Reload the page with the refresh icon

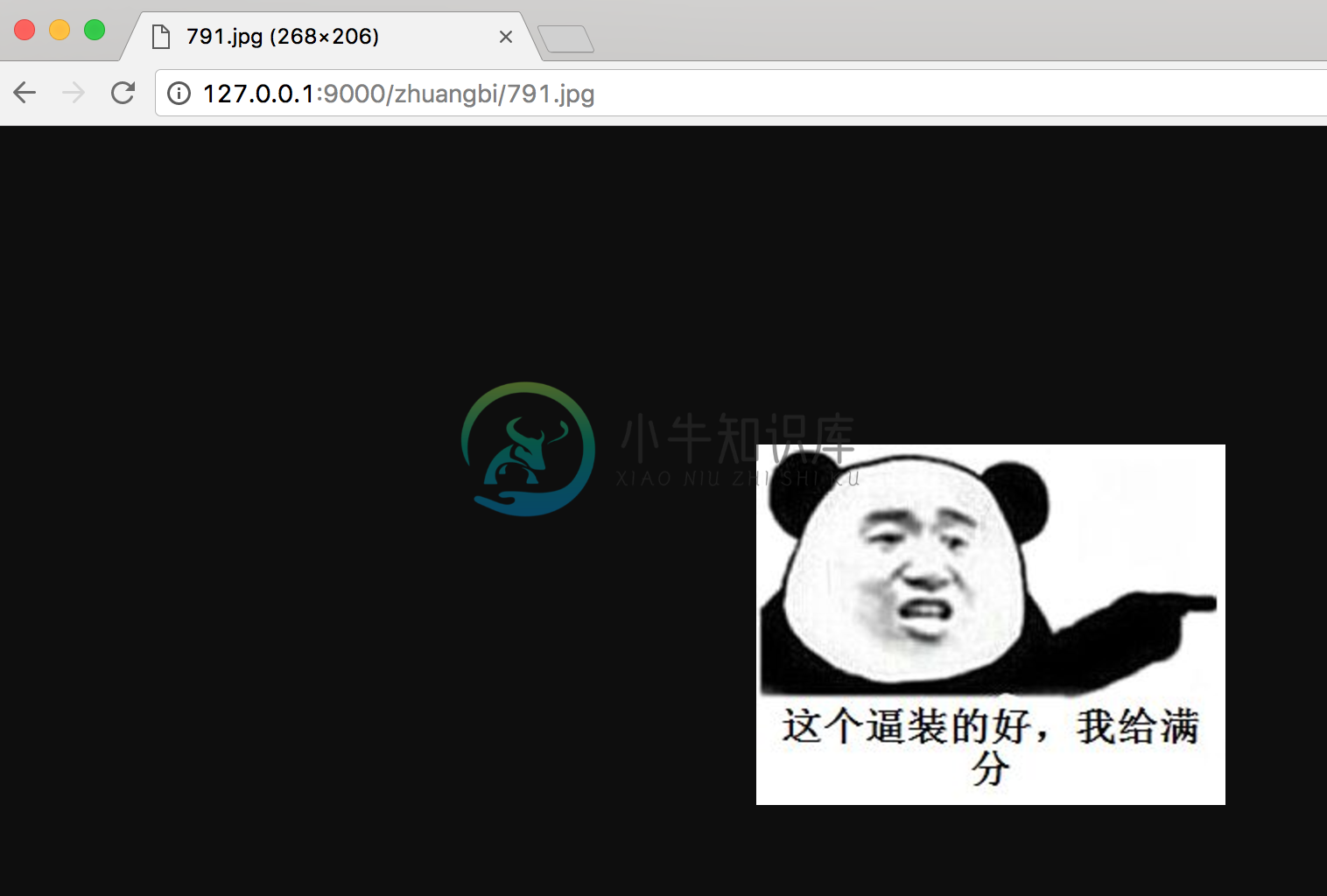123,93
